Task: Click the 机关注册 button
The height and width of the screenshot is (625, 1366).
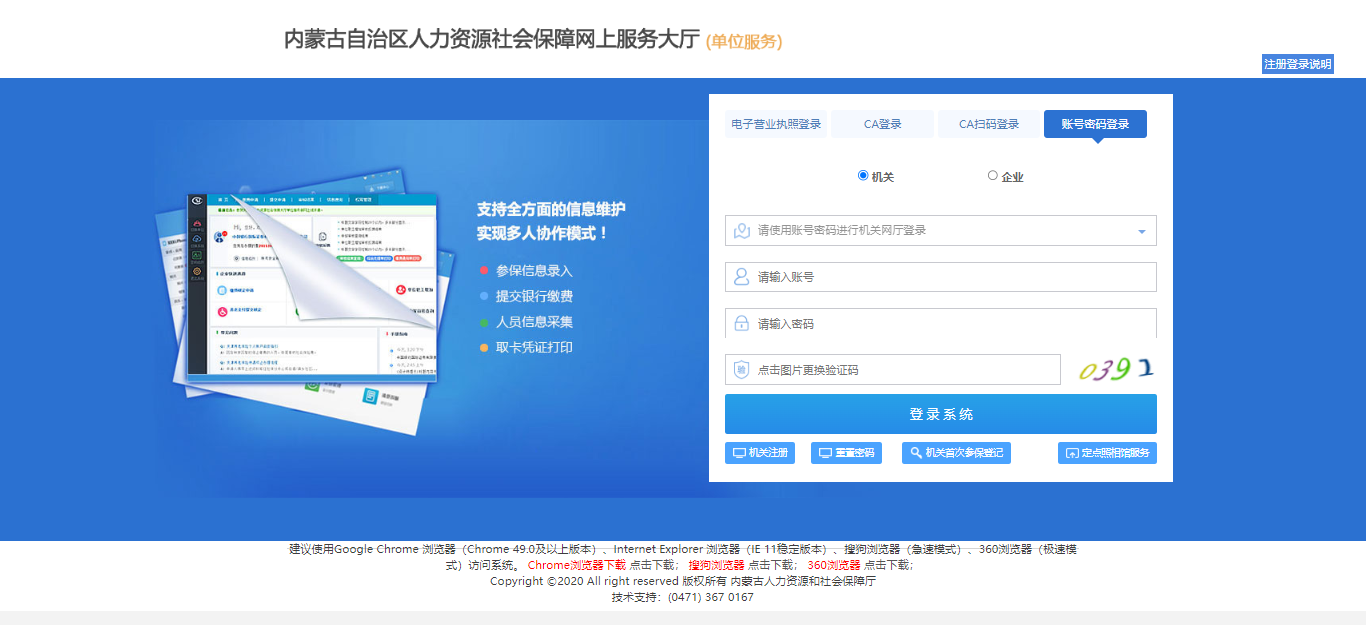Action: coord(760,453)
